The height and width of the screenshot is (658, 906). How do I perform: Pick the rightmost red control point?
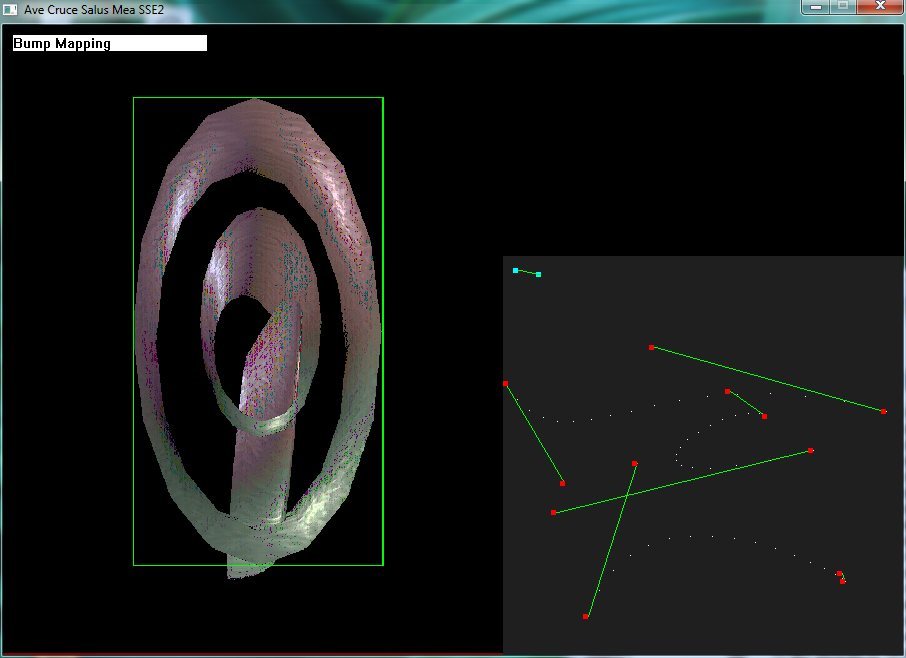tap(884, 411)
